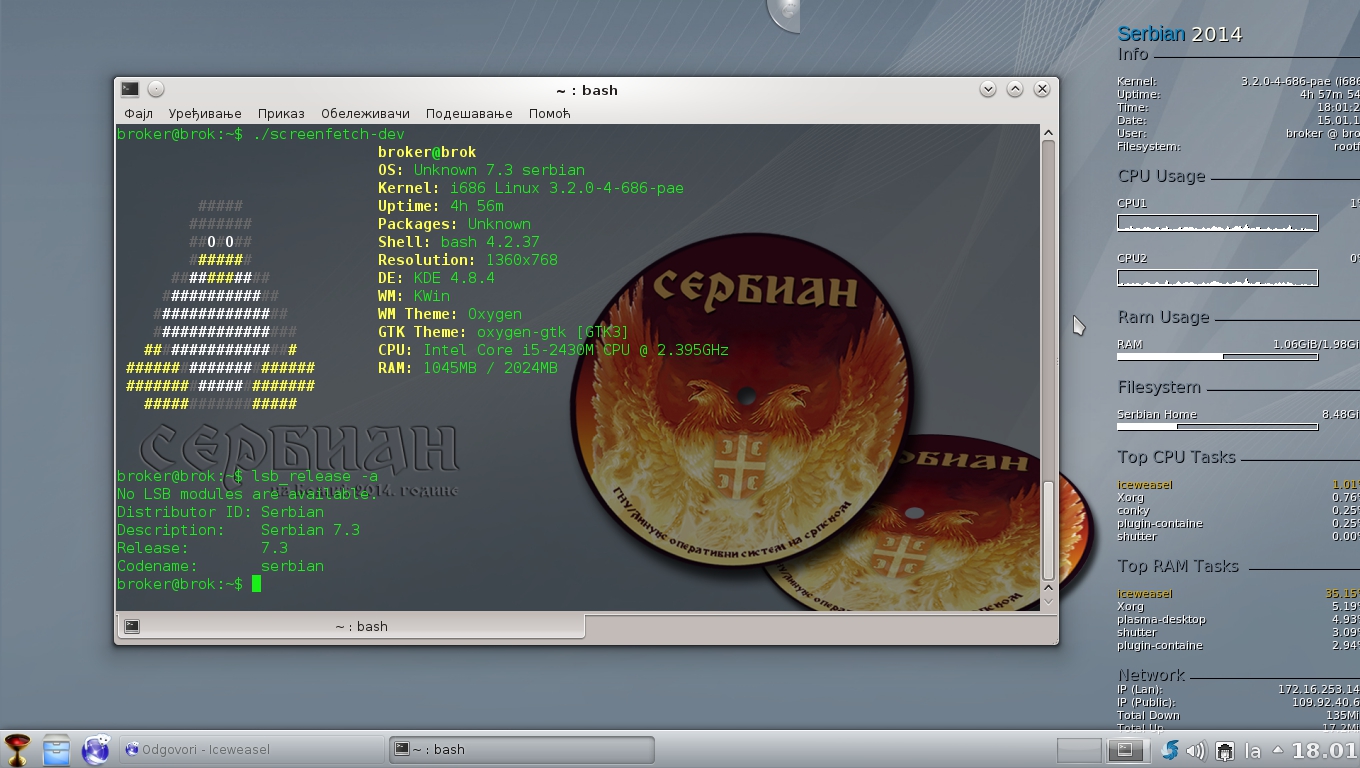Click the CPU2 usage graph in conky
This screenshot has width=1360, height=768.
1217,278
